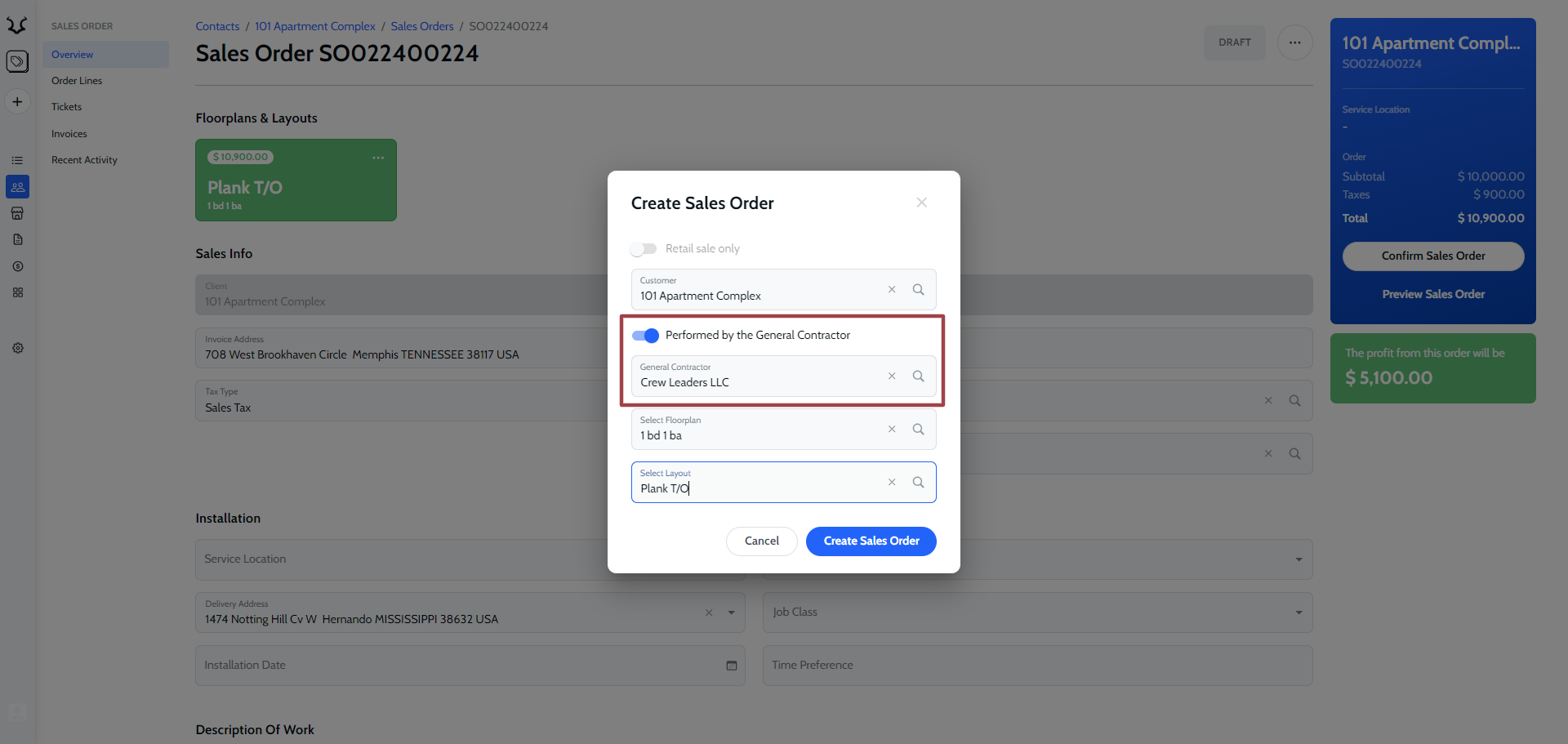1568x744 pixels.
Task: Click the plus icon in sidebar
Action: coord(17,102)
